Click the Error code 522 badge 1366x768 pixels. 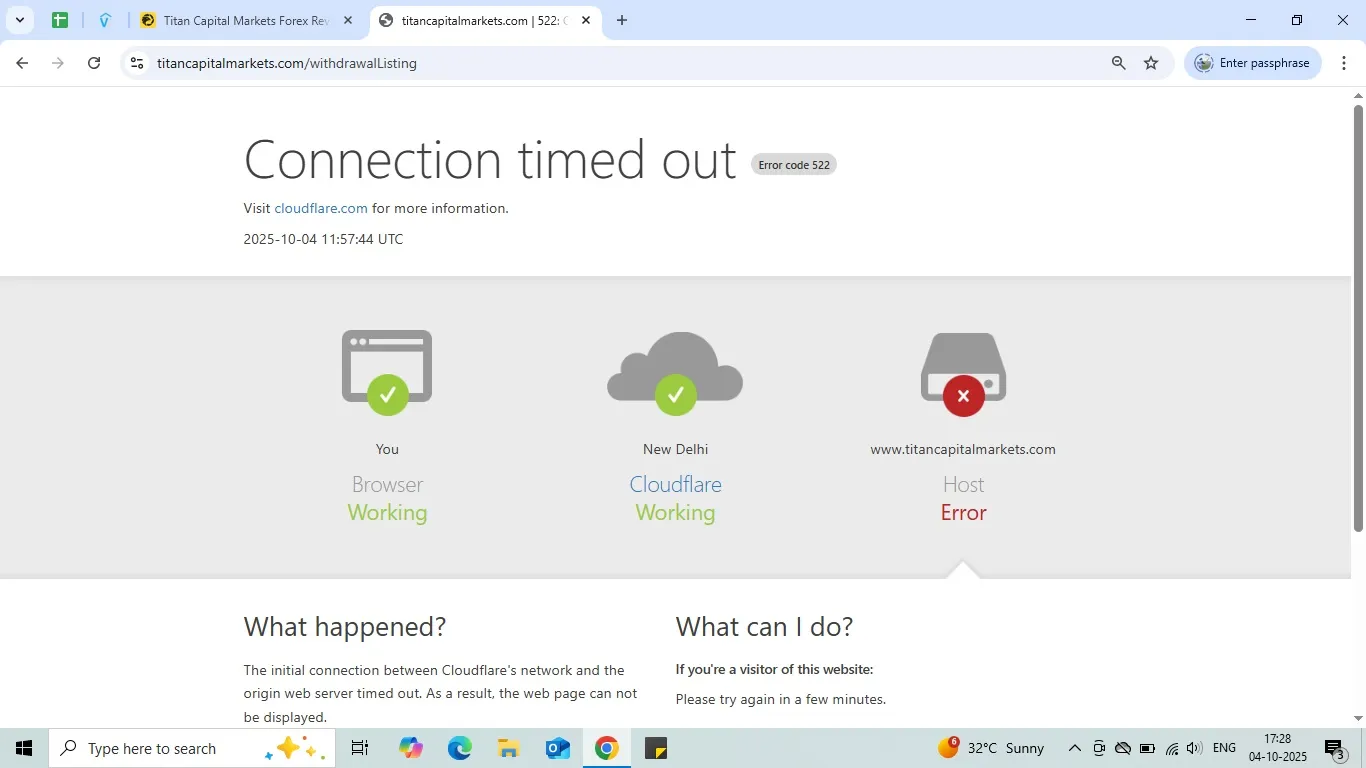pos(794,165)
